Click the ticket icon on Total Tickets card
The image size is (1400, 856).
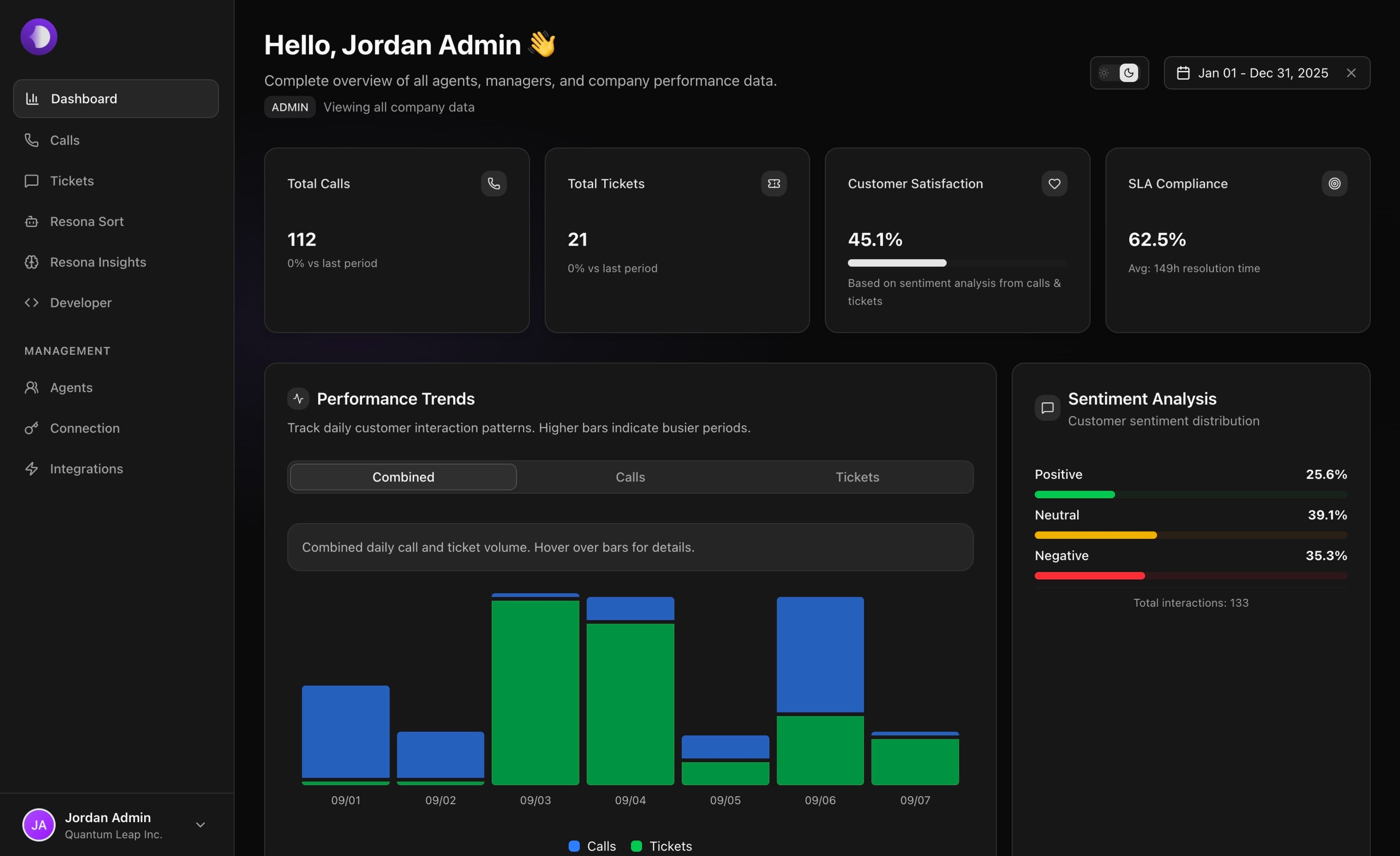pyautogui.click(x=774, y=183)
